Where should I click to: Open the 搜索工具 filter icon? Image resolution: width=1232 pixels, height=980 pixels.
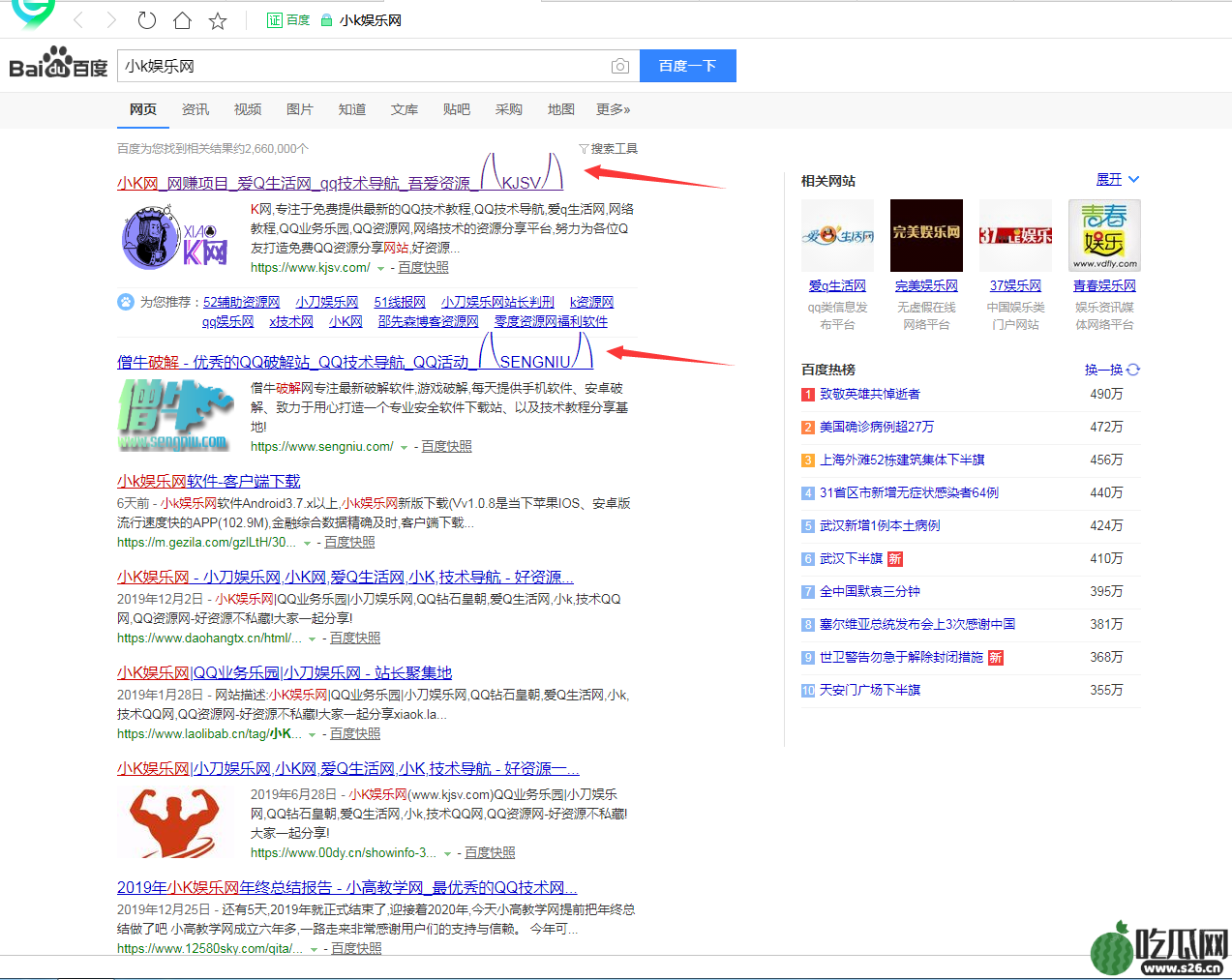coord(584,149)
